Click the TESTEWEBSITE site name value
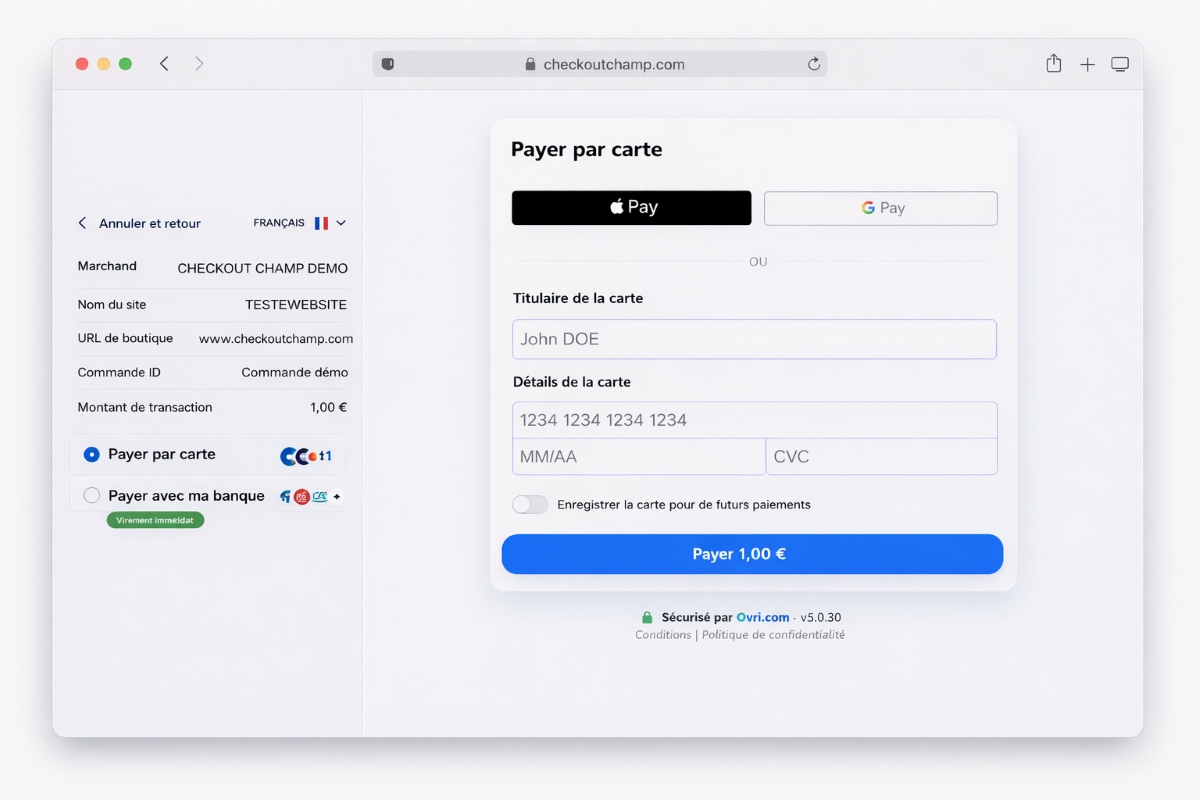The image size is (1200, 800). (x=296, y=304)
